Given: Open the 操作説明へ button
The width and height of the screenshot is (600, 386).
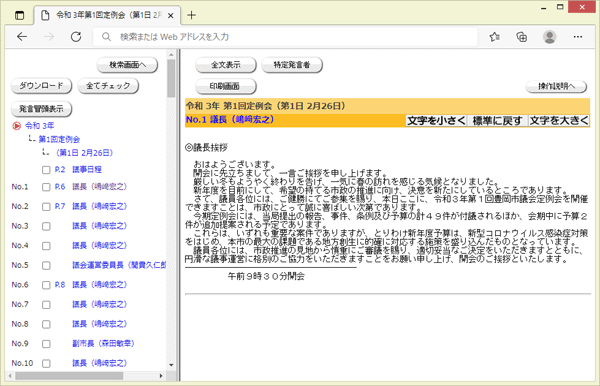Looking at the screenshot, I should pos(556,86).
